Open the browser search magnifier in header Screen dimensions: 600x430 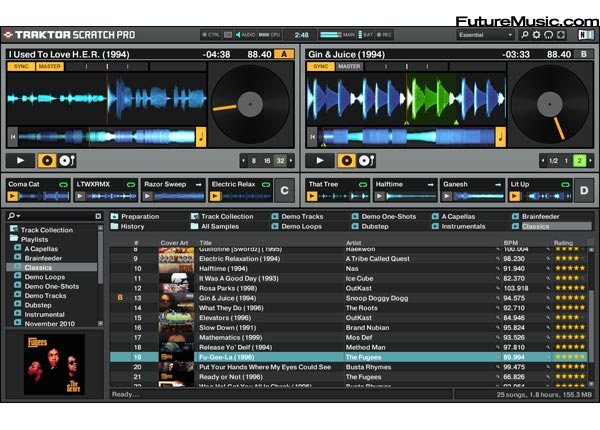pyautogui.click(x=525, y=35)
